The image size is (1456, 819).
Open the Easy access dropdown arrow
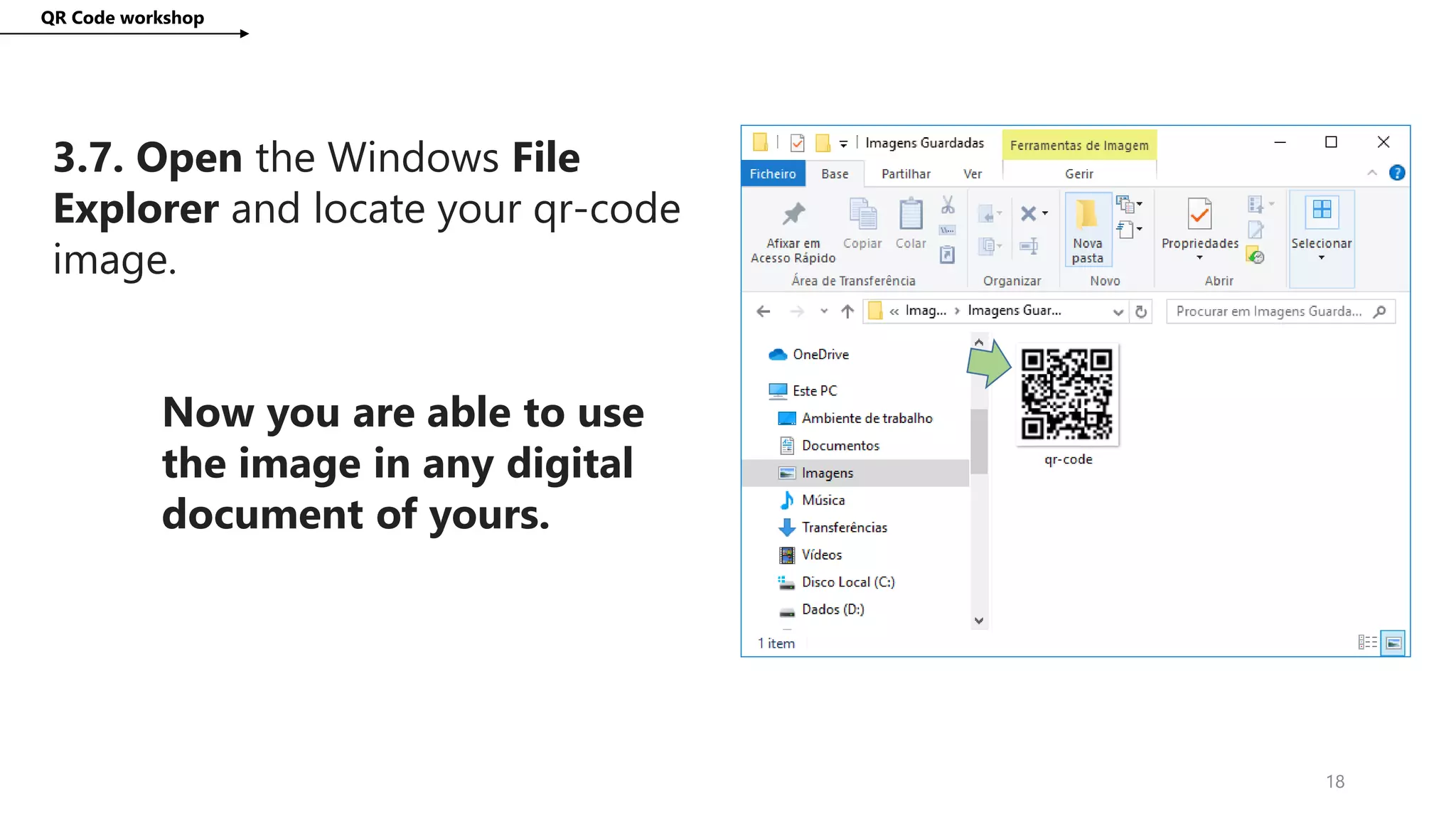[1140, 229]
